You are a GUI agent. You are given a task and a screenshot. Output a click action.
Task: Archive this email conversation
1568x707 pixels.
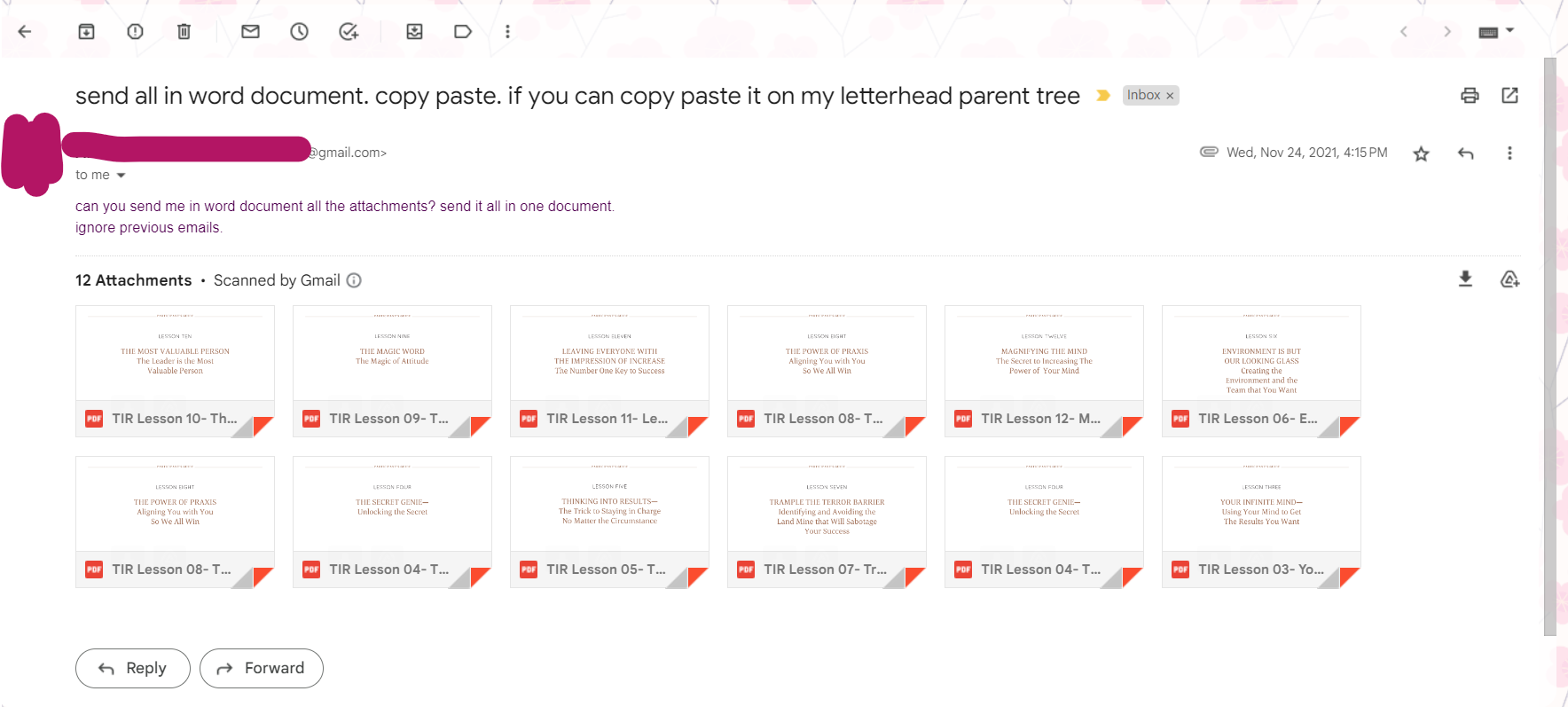(x=86, y=32)
